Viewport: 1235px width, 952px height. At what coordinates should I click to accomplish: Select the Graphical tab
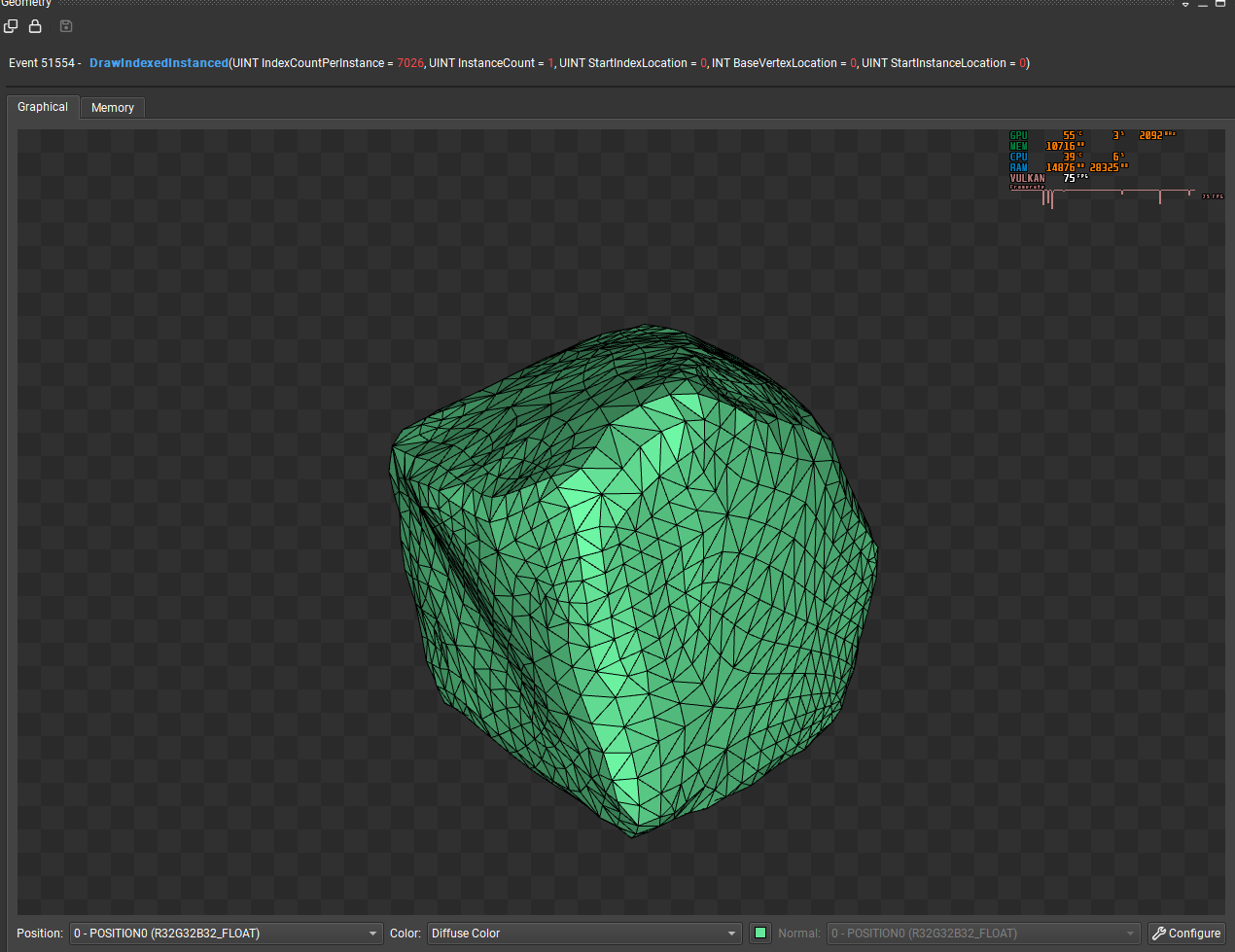(43, 107)
